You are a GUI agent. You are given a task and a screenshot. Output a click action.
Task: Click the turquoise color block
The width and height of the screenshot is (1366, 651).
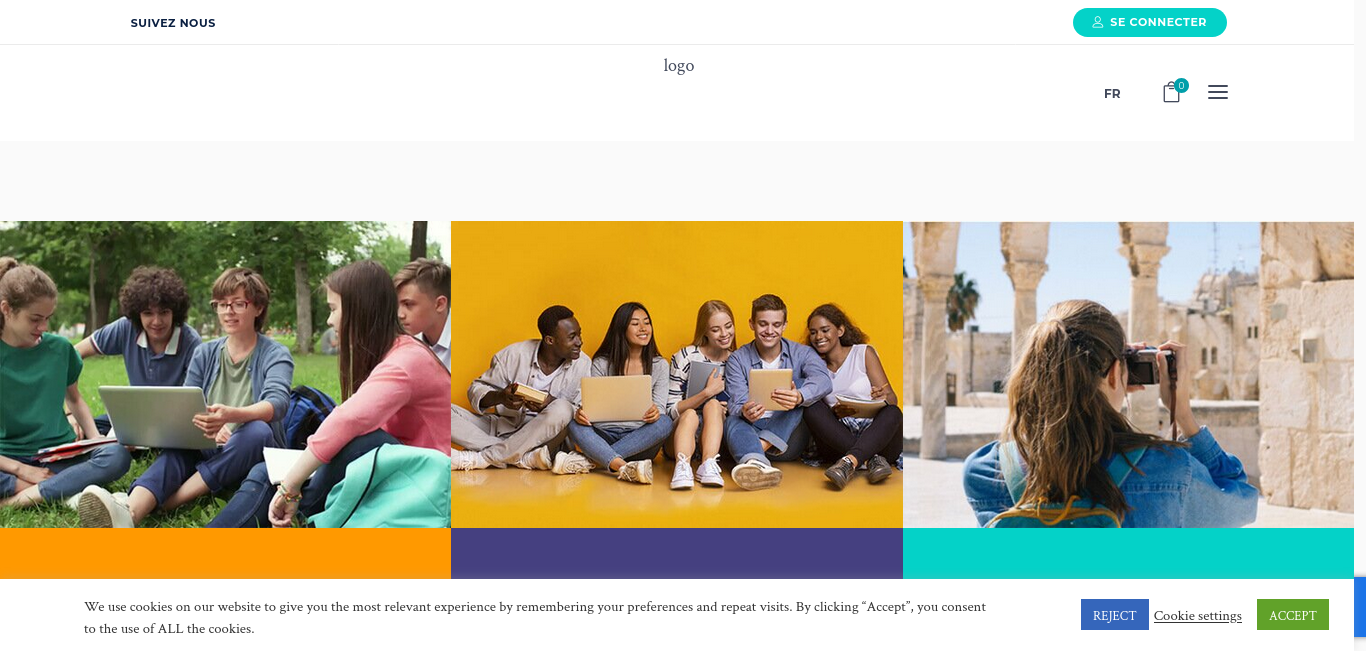point(1128,553)
